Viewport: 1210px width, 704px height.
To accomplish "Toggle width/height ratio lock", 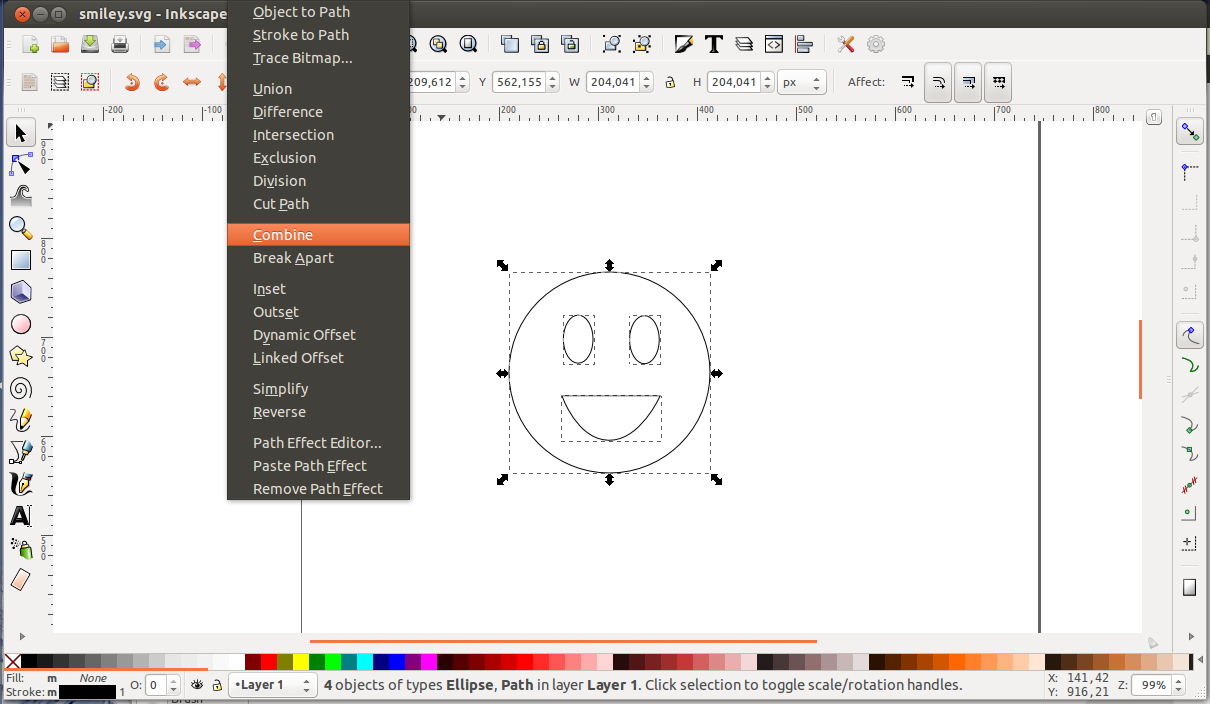I will point(670,82).
